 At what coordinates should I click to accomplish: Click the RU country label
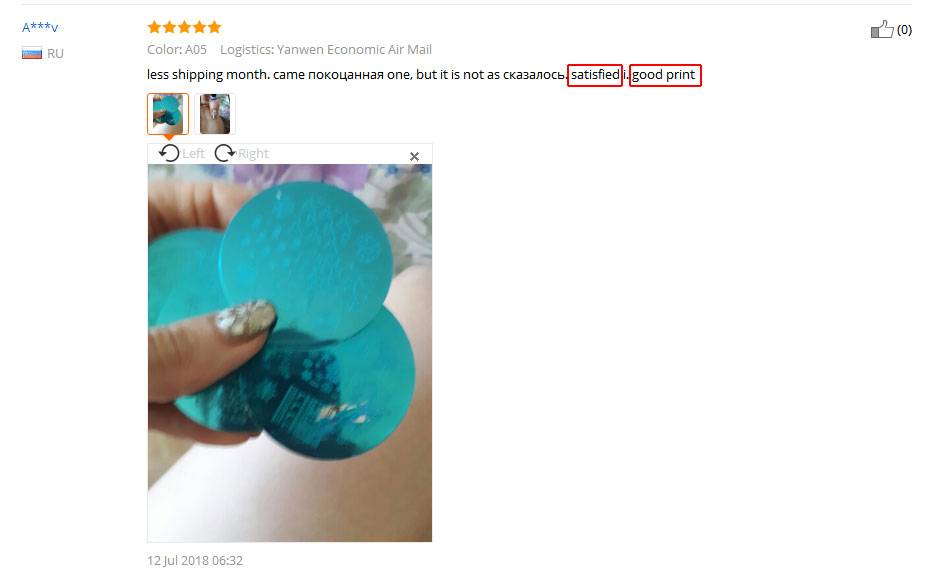55,53
